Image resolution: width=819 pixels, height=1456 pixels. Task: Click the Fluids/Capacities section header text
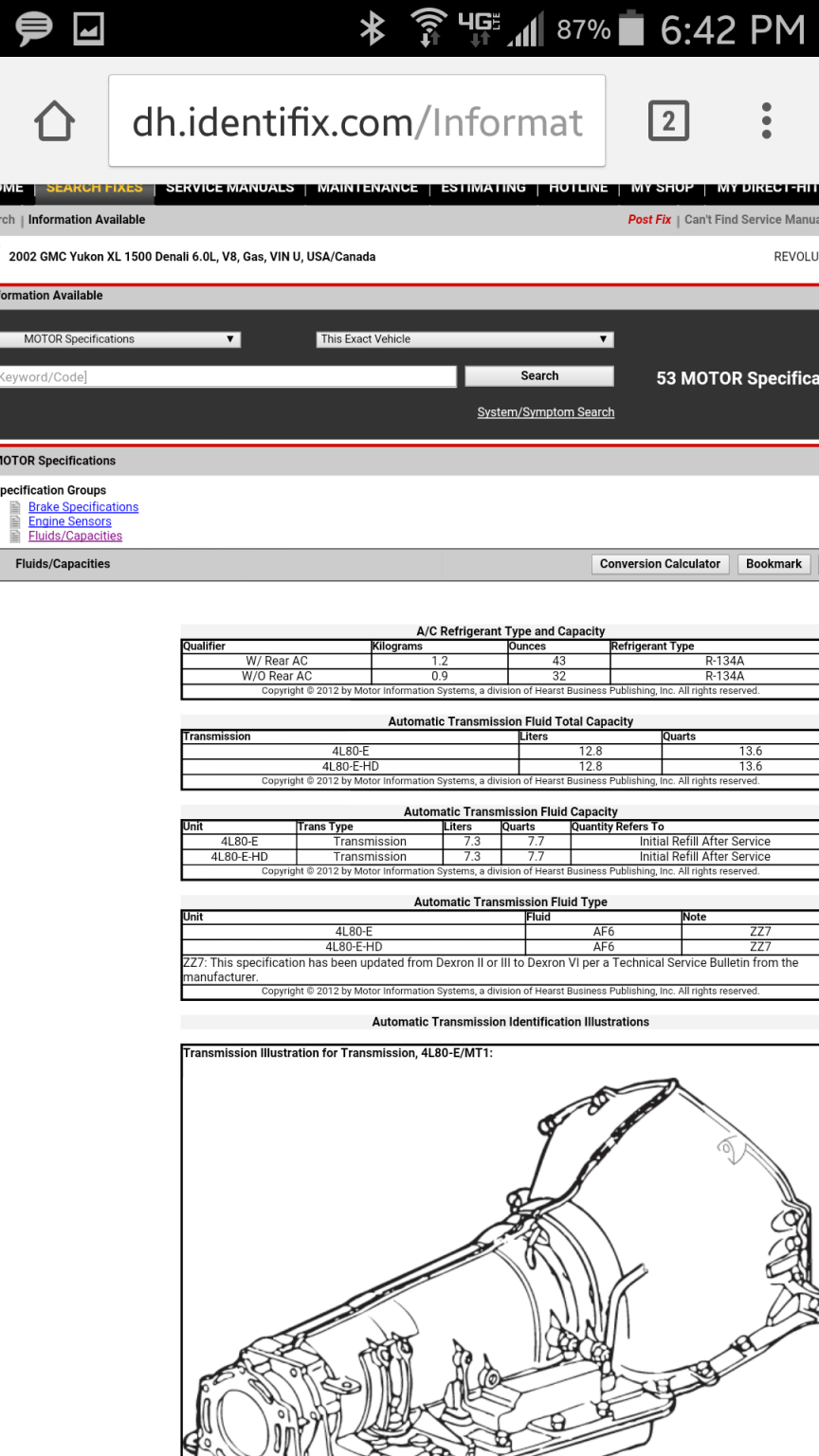[63, 564]
